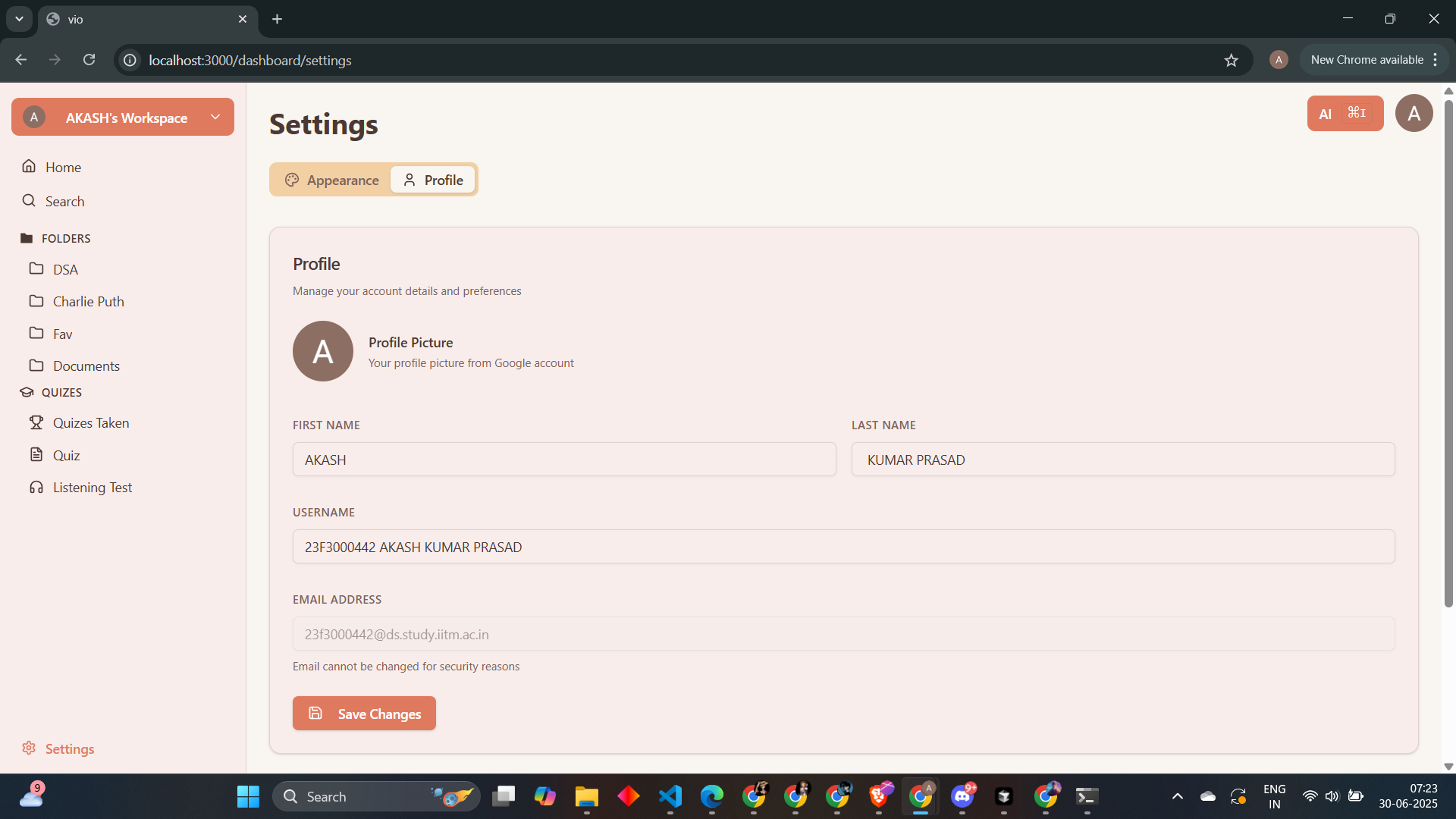The width and height of the screenshot is (1456, 819).
Task: Open the Quizes Taken trophy item
Action: (90, 423)
